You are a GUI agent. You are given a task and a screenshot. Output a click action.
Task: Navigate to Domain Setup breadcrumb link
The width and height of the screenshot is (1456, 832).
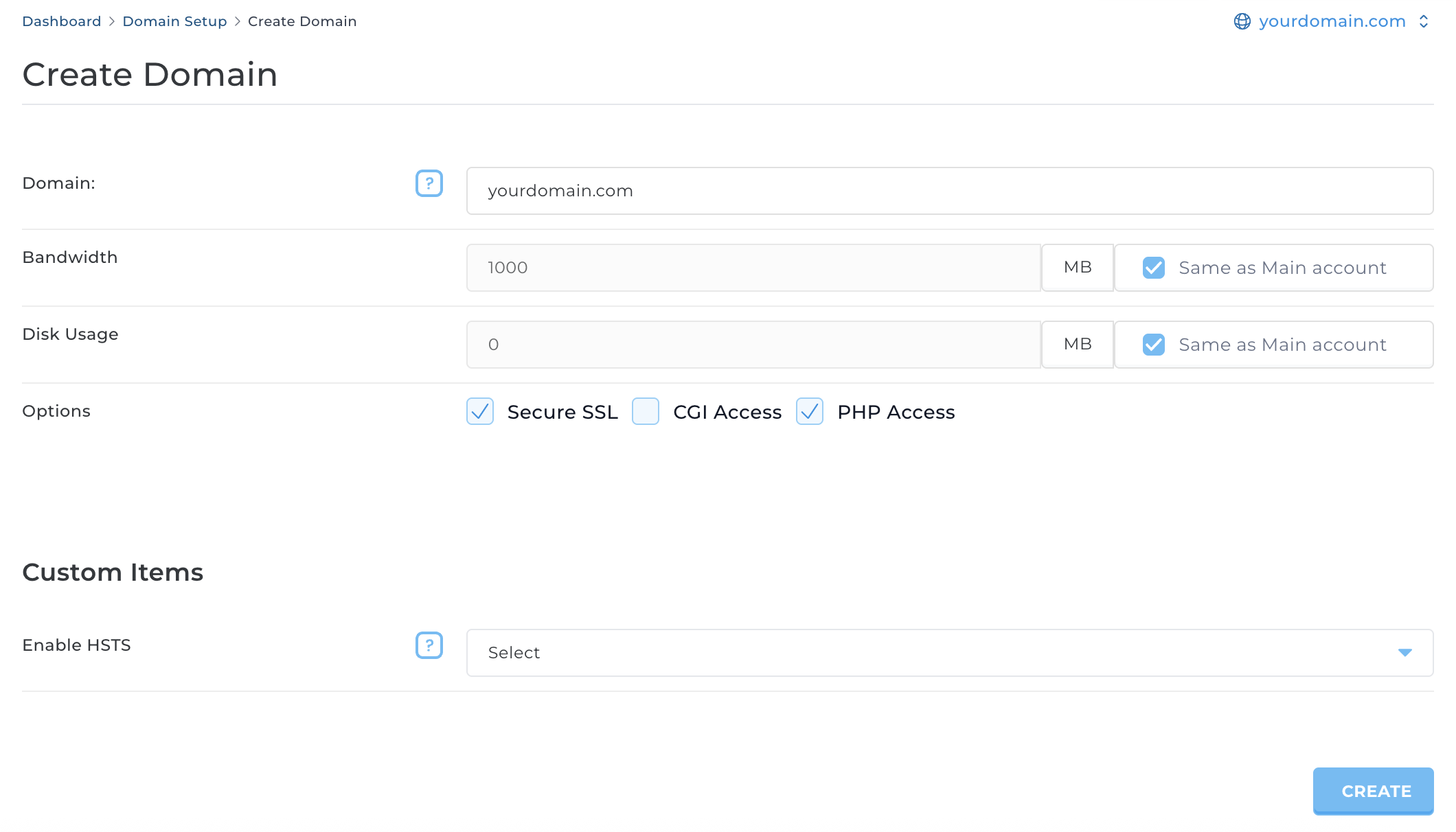[174, 21]
